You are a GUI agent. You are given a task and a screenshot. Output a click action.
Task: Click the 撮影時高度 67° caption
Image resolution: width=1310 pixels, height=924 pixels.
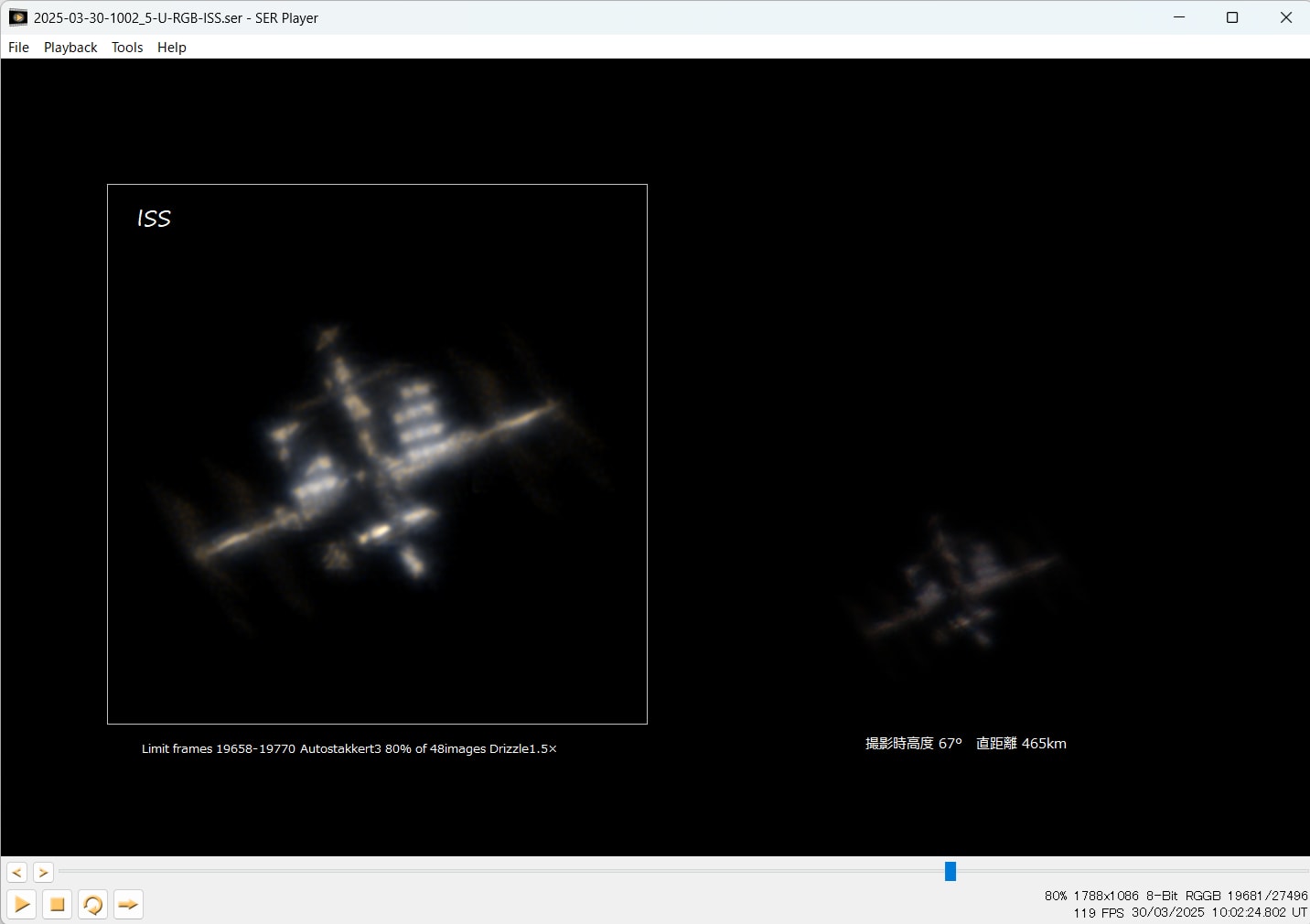pos(914,743)
